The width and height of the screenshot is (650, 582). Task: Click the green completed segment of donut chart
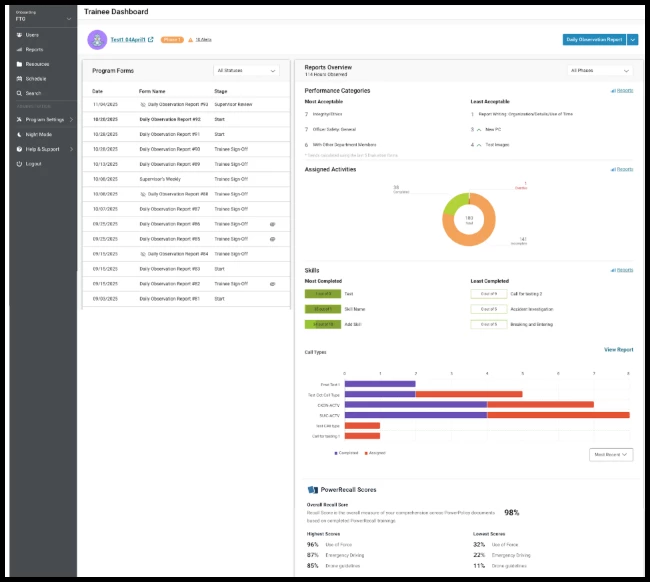pos(454,202)
